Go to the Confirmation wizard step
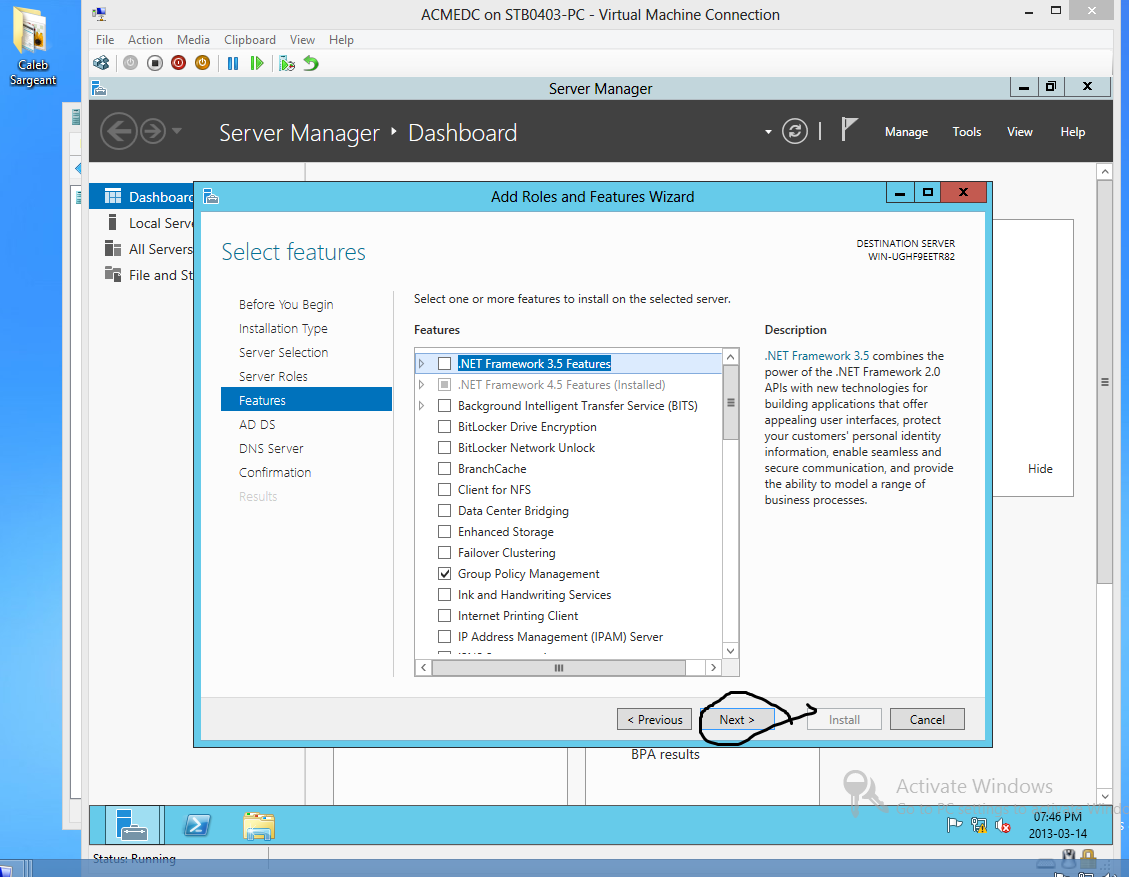This screenshot has height=877, width=1129. (275, 472)
